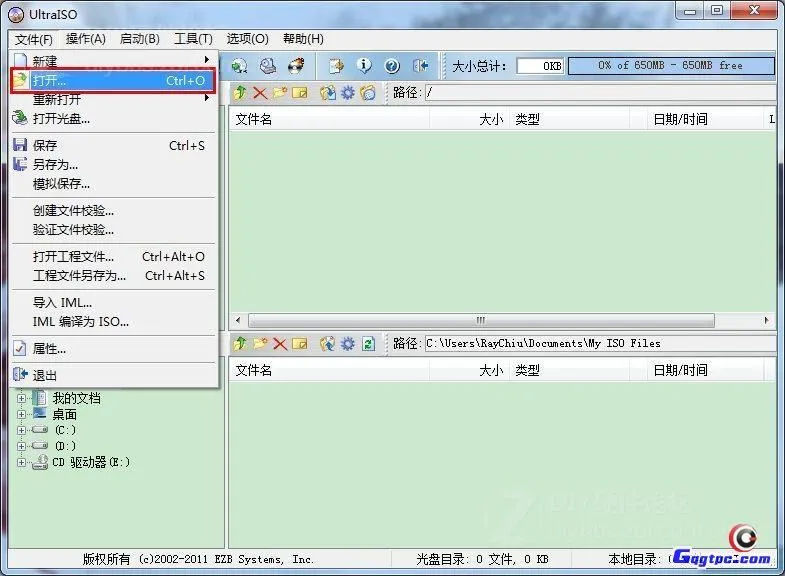Click the 0% of 650MB capacity bar
Image resolution: width=785 pixels, height=576 pixels.
[x=671, y=66]
